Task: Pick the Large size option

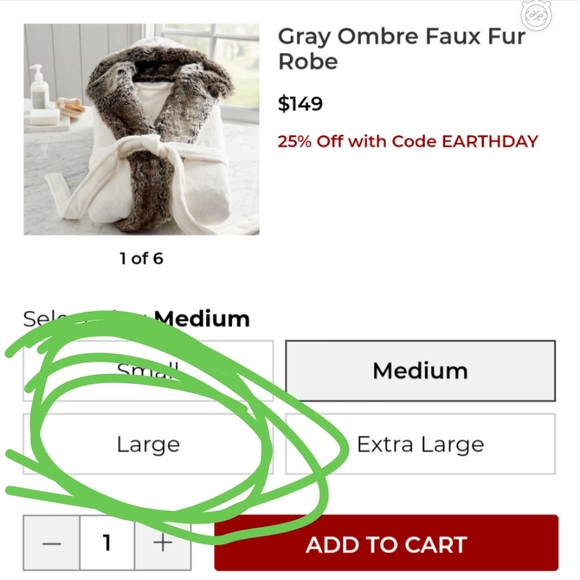Action: [x=148, y=444]
